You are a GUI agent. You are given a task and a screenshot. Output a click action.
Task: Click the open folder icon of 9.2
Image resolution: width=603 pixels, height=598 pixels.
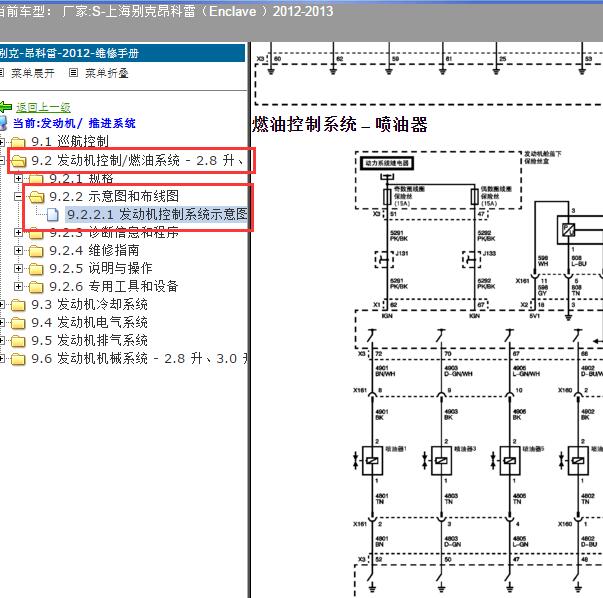(x=18, y=161)
